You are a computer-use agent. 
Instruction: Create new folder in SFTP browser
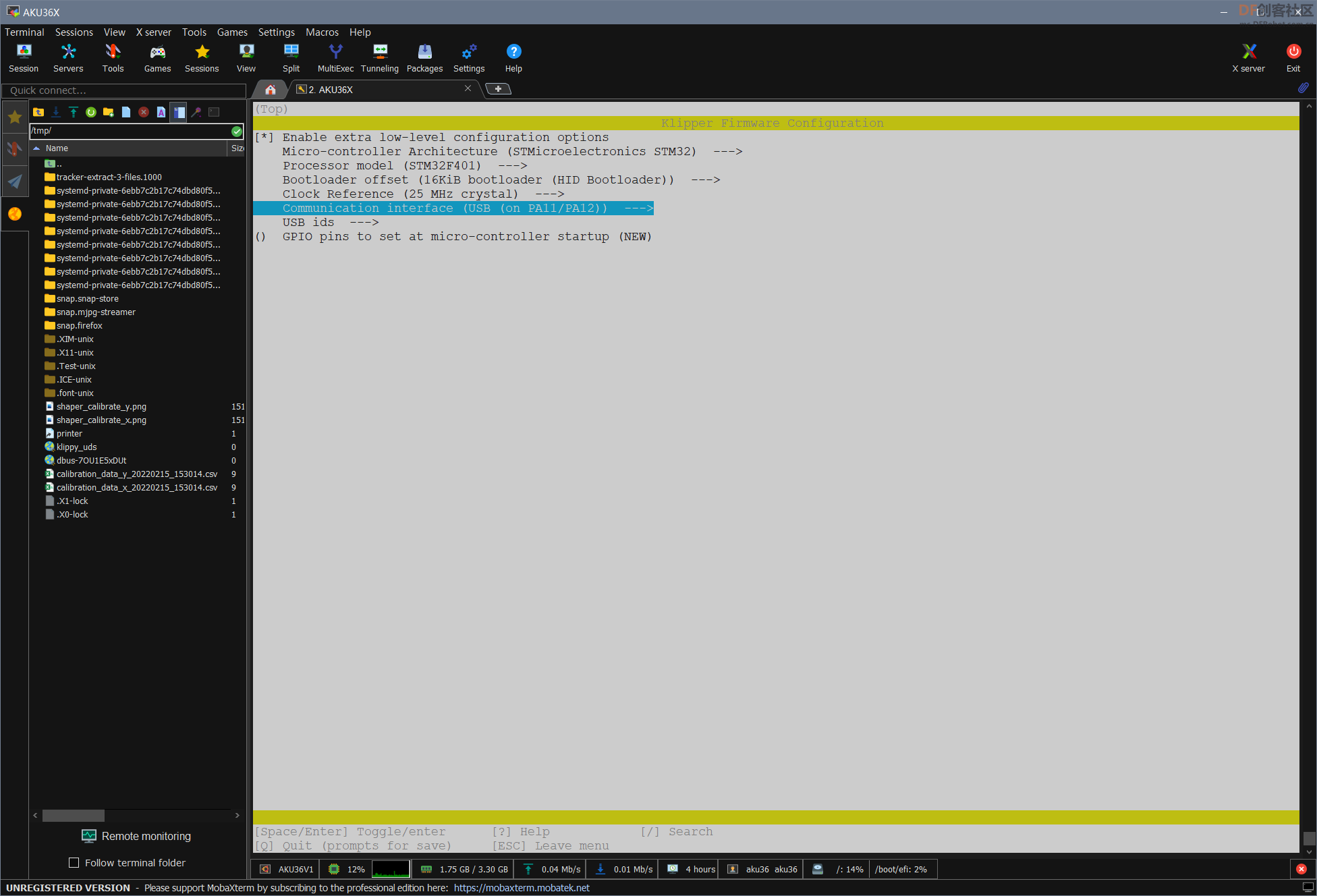[x=109, y=112]
